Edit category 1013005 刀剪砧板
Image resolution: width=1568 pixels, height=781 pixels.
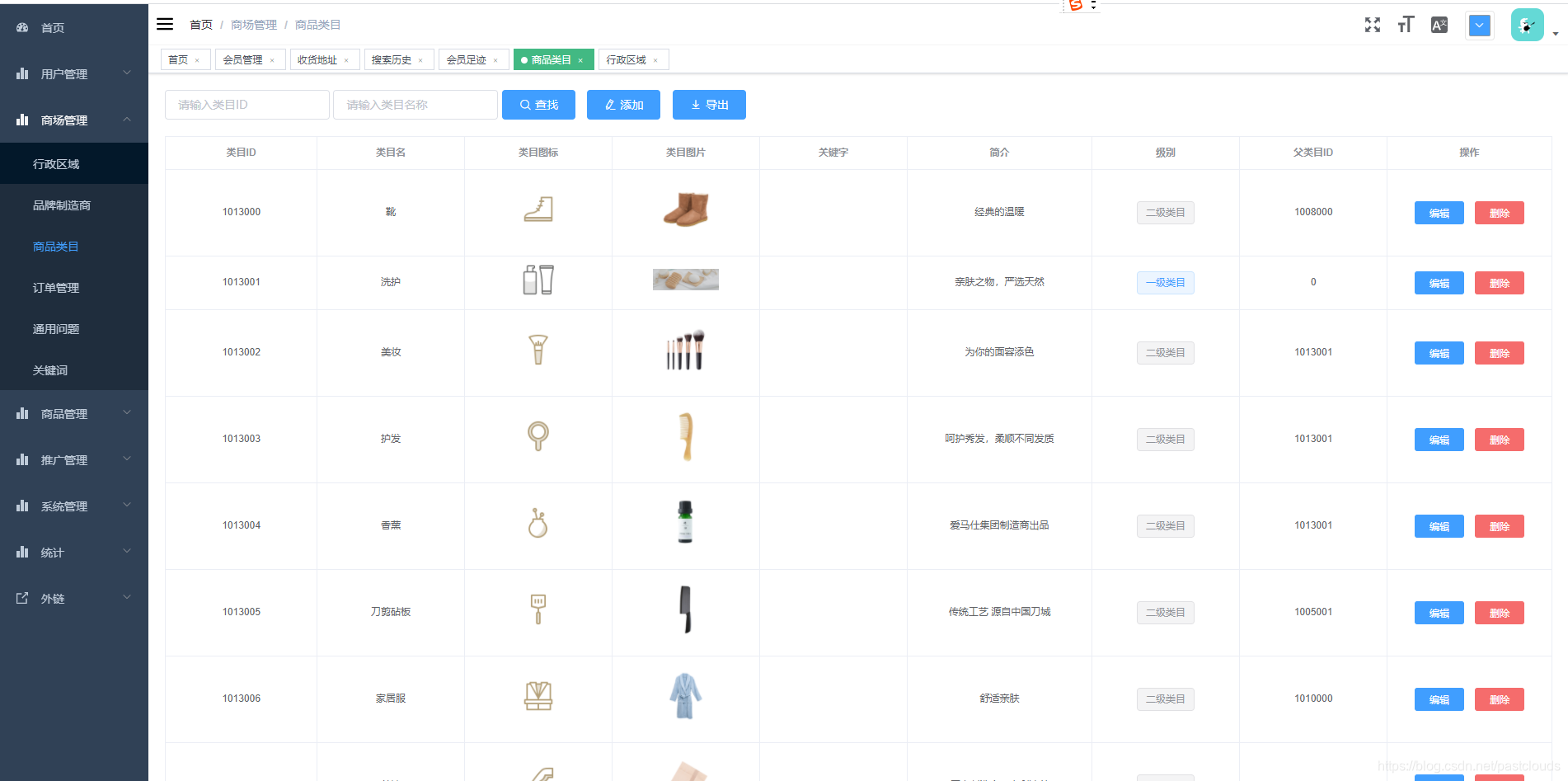coord(1439,613)
